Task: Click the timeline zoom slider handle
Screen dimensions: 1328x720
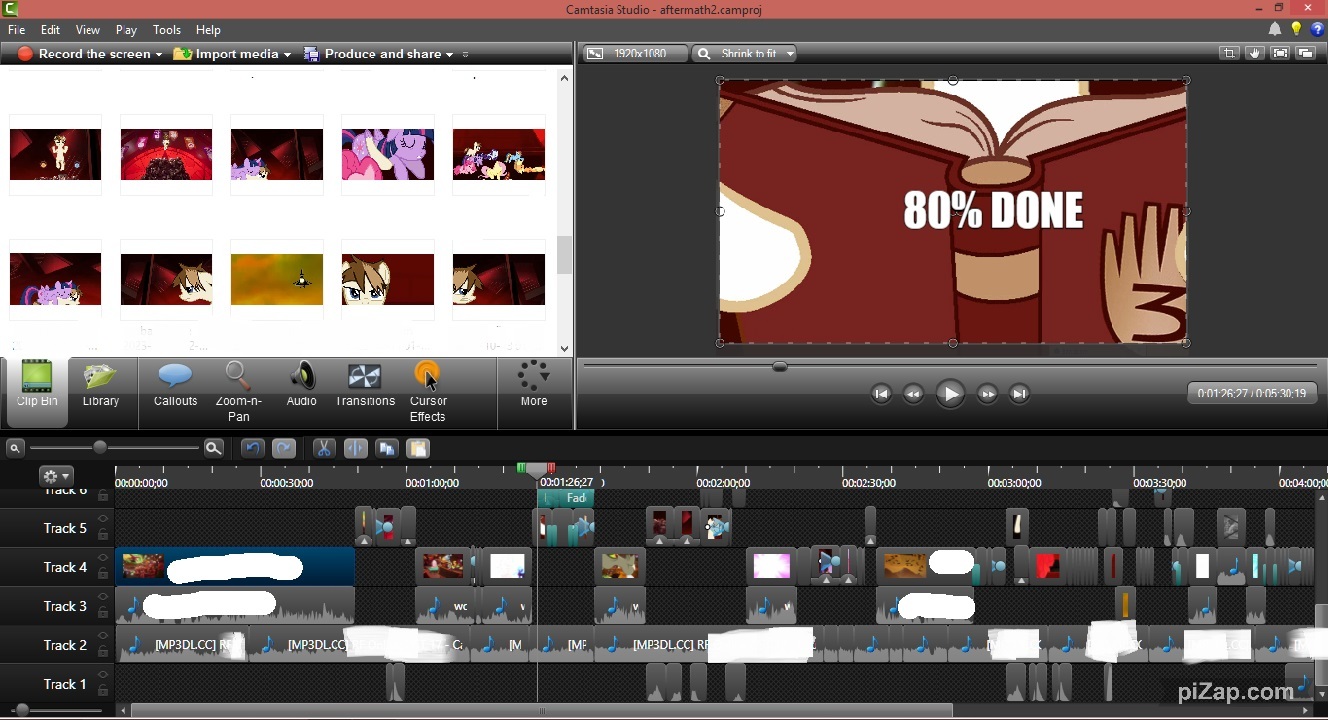Action: coord(100,448)
